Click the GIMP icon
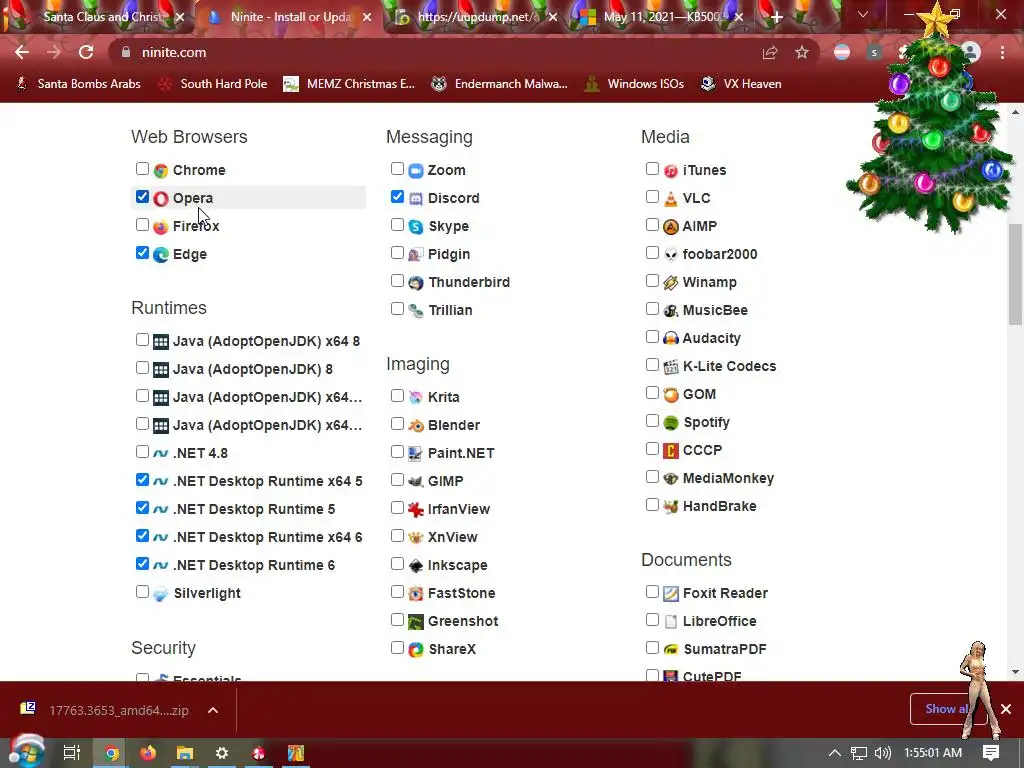 pyautogui.click(x=416, y=481)
